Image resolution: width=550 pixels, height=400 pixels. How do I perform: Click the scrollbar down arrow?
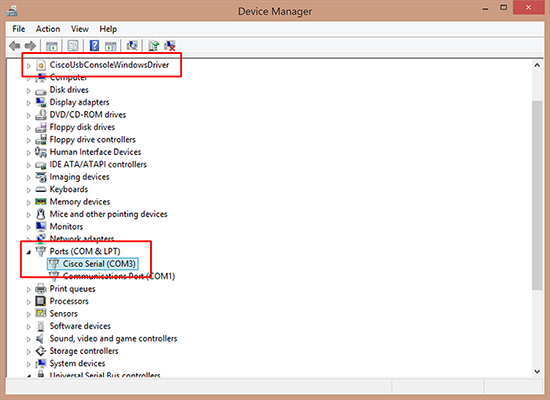(x=537, y=371)
